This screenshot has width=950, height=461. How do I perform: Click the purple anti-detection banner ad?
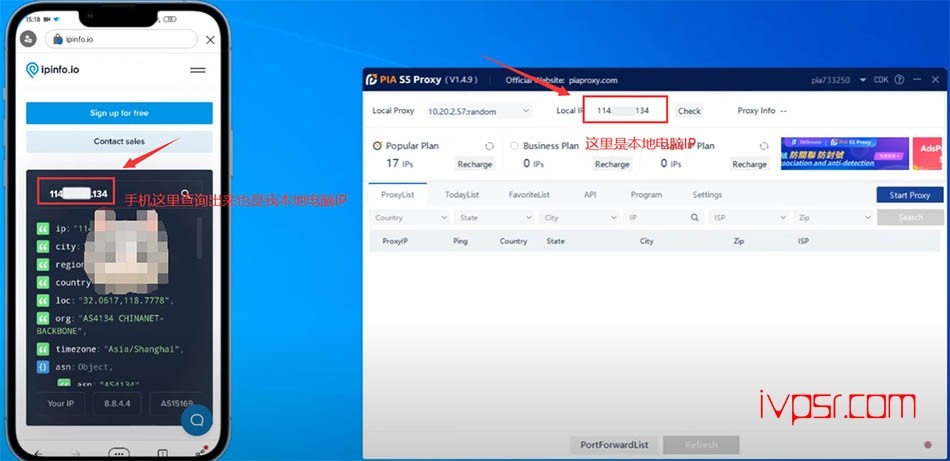point(845,153)
